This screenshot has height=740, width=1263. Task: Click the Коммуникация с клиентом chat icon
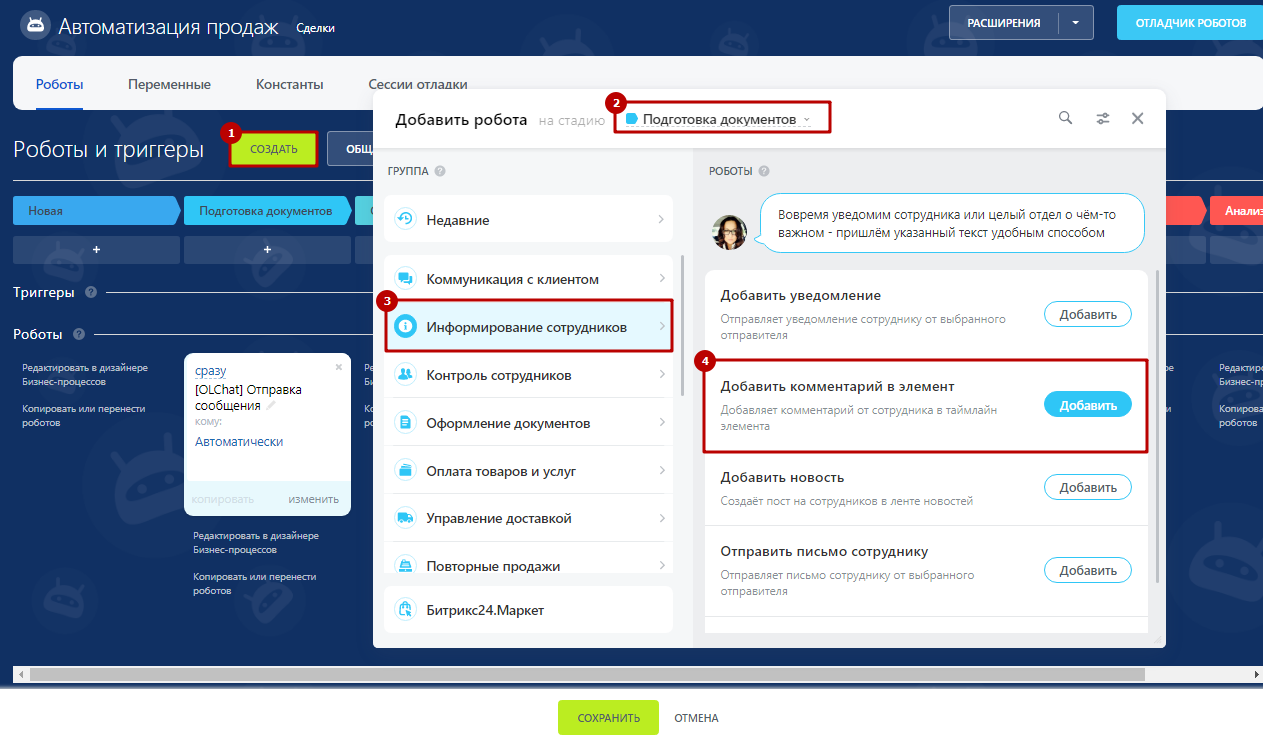[405, 279]
